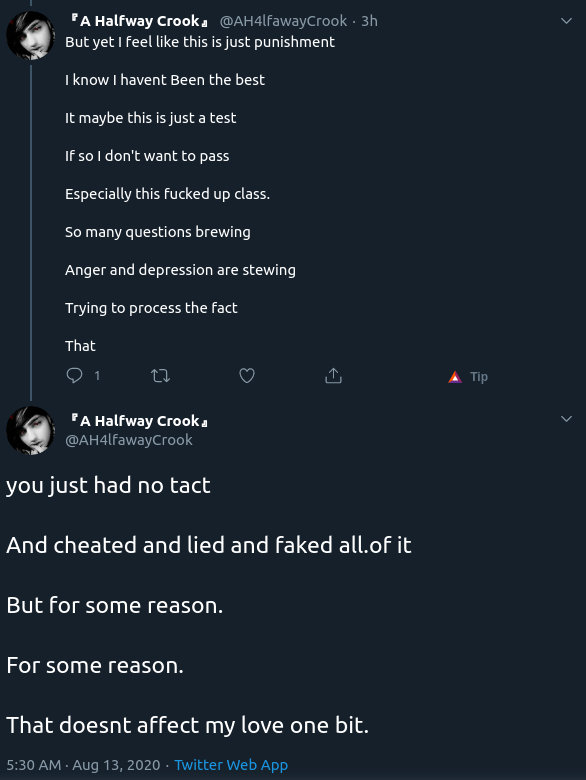Open the 3h timestamp link
The height and width of the screenshot is (780, 586).
point(369,21)
